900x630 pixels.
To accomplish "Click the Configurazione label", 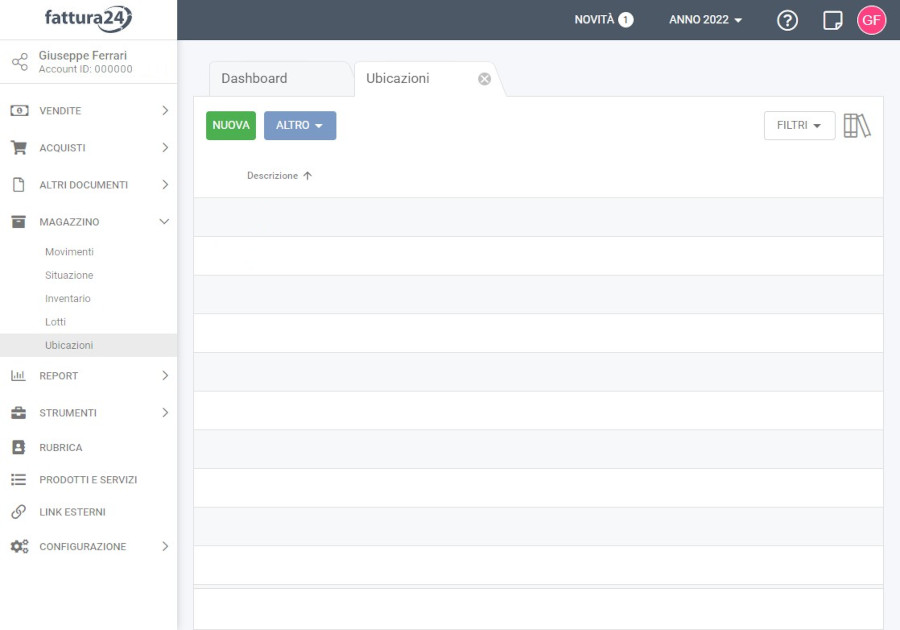I will 83,547.
